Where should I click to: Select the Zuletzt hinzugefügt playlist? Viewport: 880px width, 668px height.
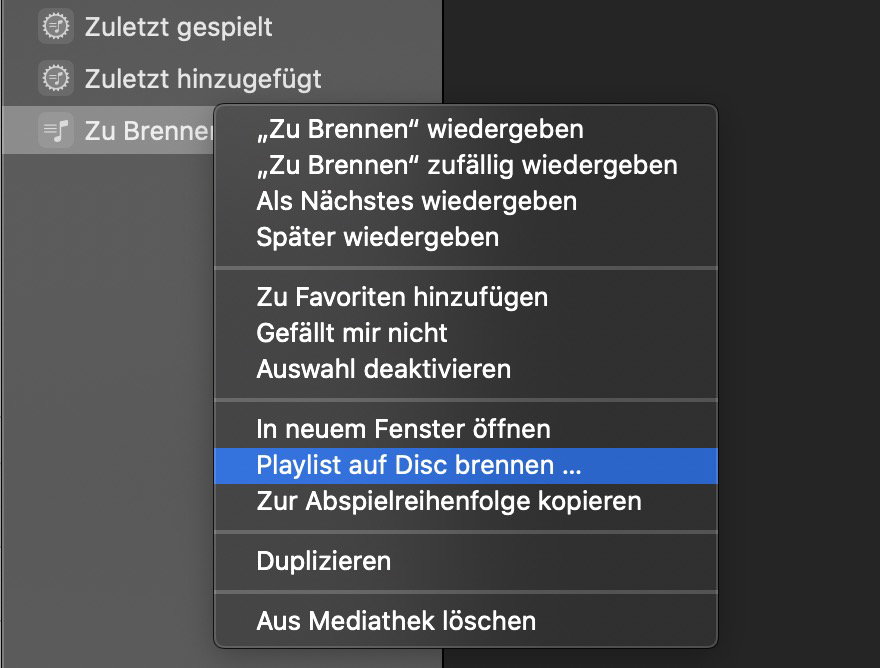click(x=203, y=77)
